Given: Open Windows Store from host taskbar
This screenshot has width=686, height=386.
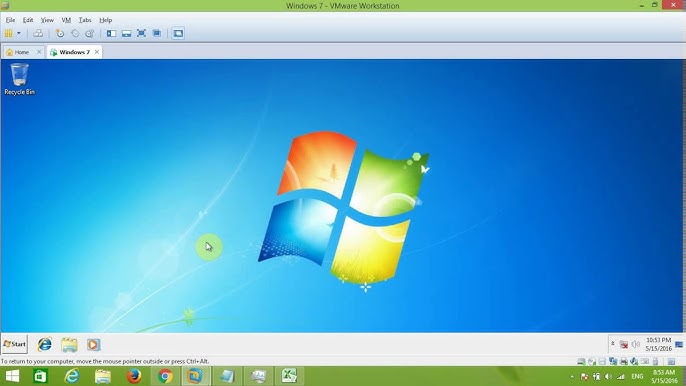Looking at the screenshot, I should pos(40,376).
